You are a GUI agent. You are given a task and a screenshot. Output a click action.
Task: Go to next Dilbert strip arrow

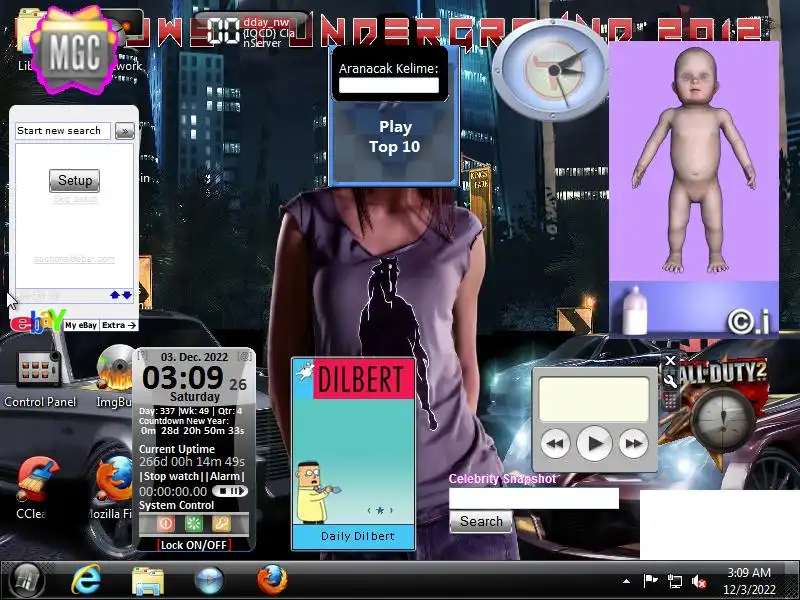(391, 510)
